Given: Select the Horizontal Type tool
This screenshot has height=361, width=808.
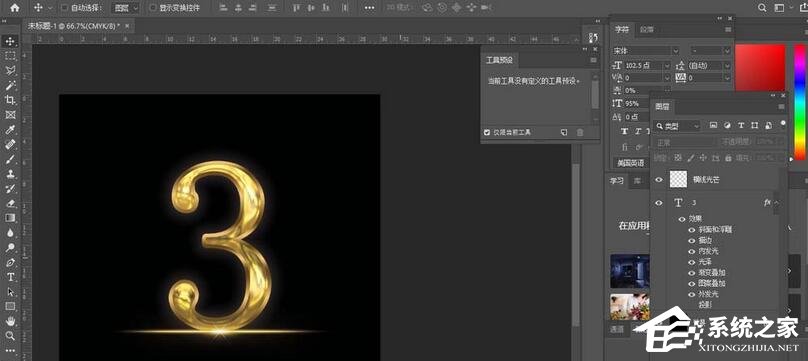Looking at the screenshot, I should click(10, 277).
